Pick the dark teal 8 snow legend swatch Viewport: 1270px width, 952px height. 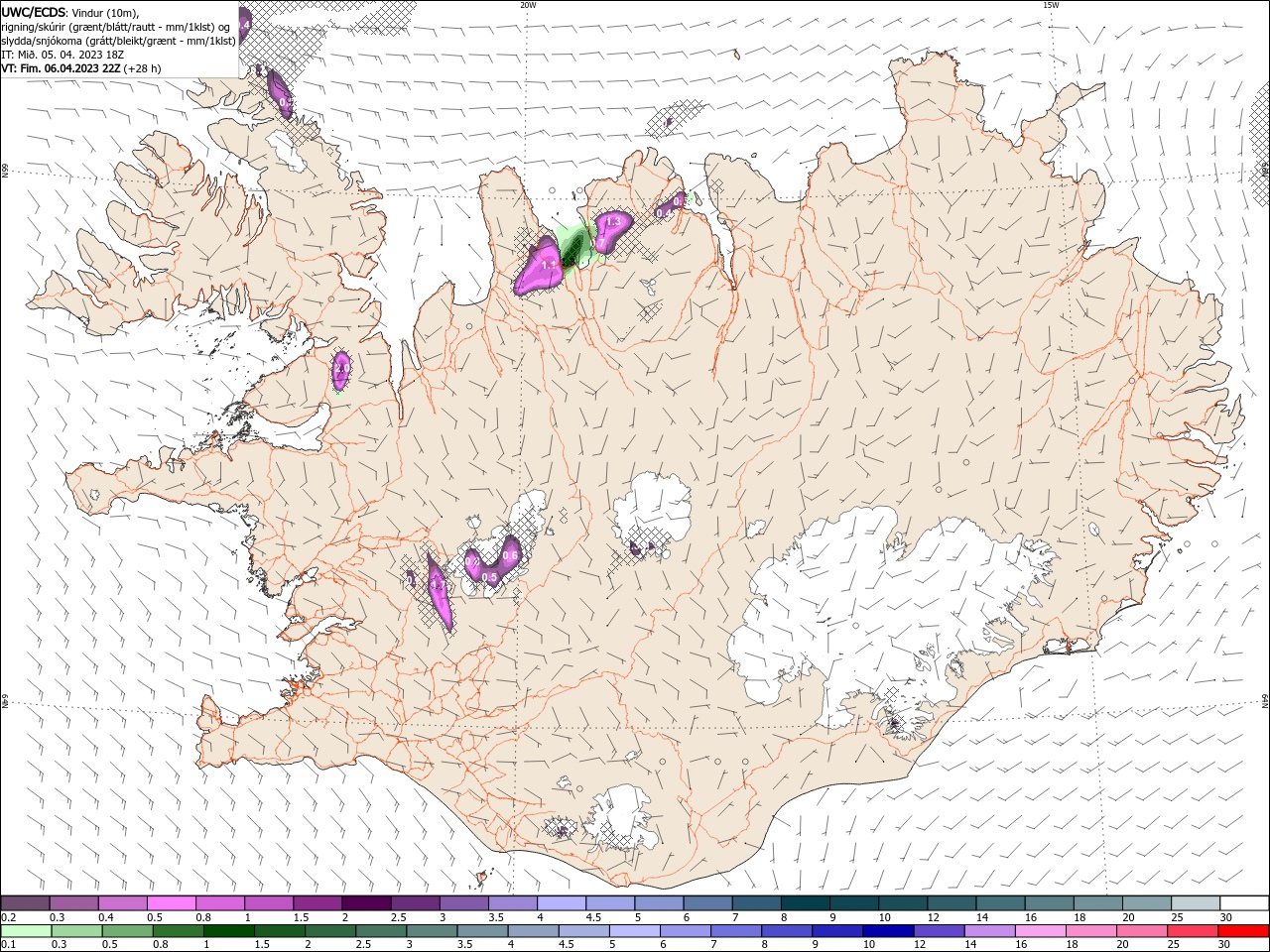pyautogui.click(x=806, y=903)
